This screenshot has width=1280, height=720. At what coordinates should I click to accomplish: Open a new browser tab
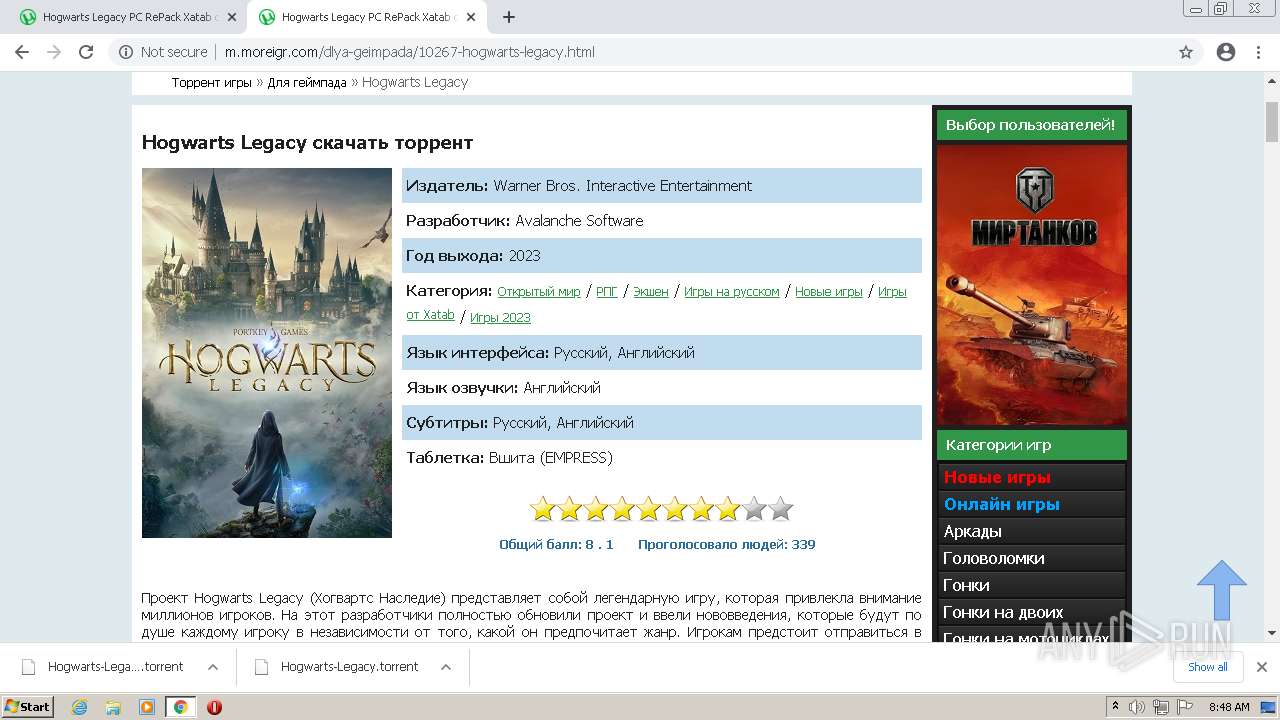pyautogui.click(x=509, y=17)
